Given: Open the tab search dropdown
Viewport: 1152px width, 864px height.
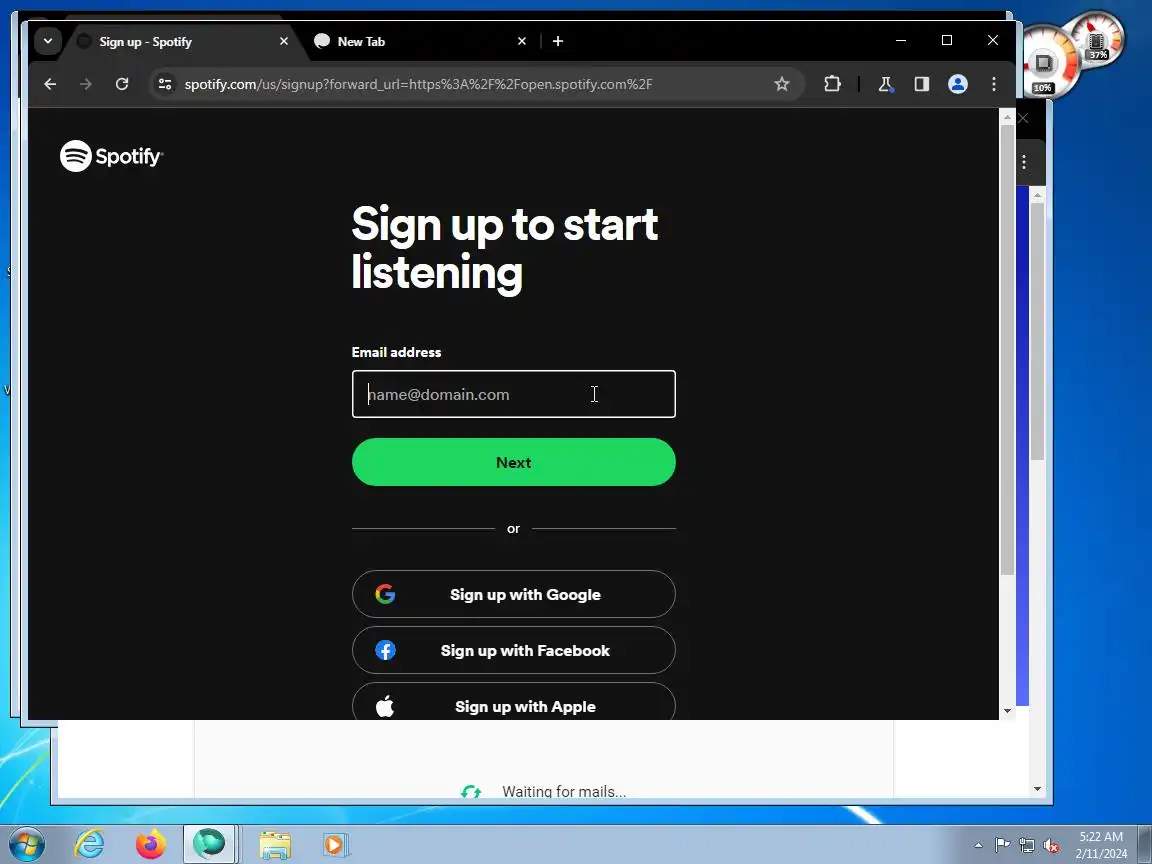Looking at the screenshot, I should pyautogui.click(x=48, y=41).
